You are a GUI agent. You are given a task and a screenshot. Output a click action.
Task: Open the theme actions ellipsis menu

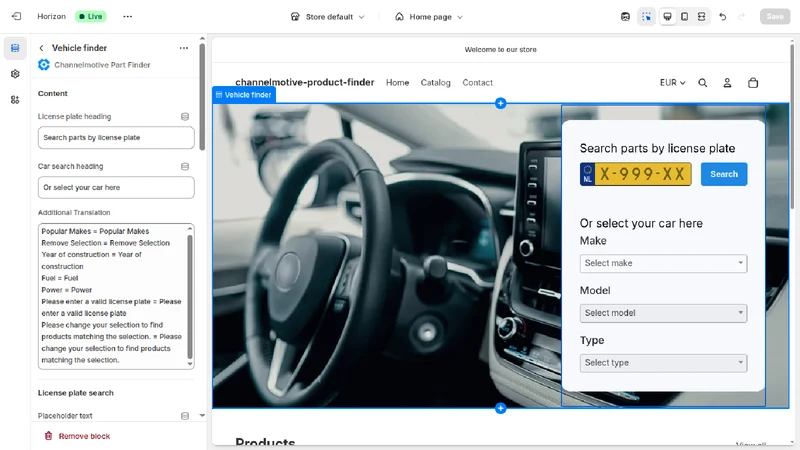point(128,16)
